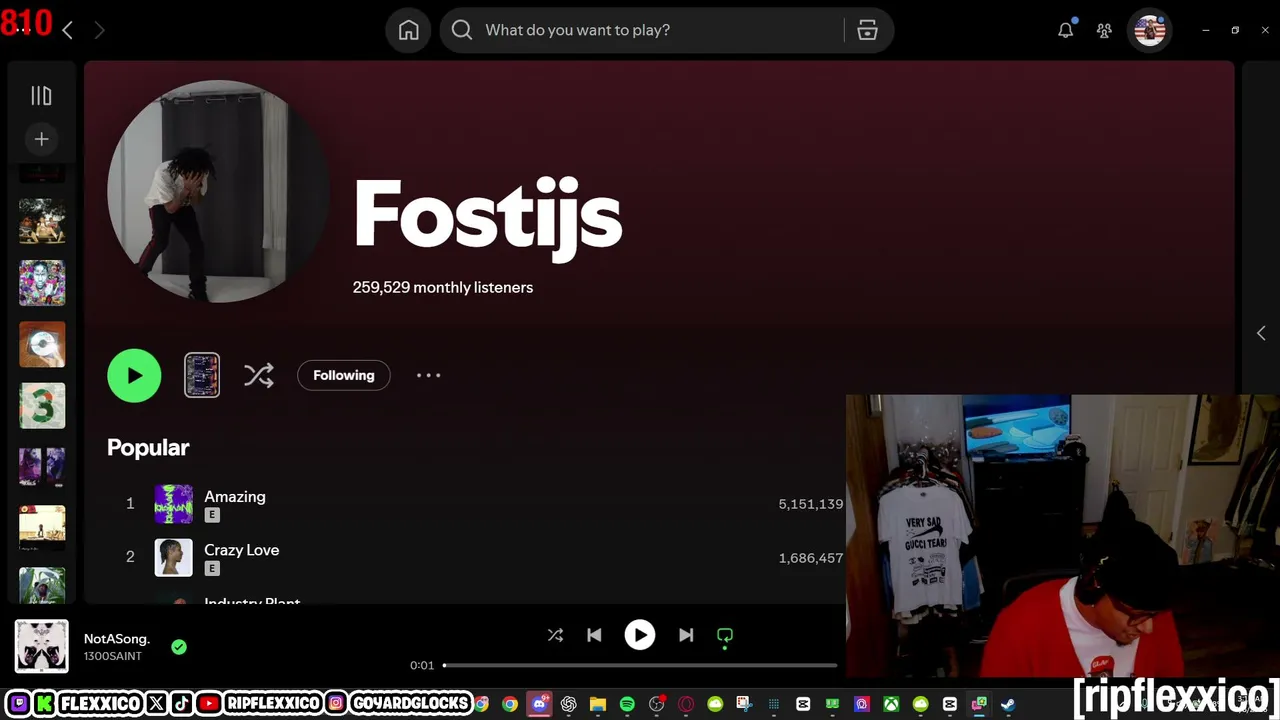Open Steam from the taskbar
Image resolution: width=1280 pixels, height=720 pixels.
(x=1008, y=704)
